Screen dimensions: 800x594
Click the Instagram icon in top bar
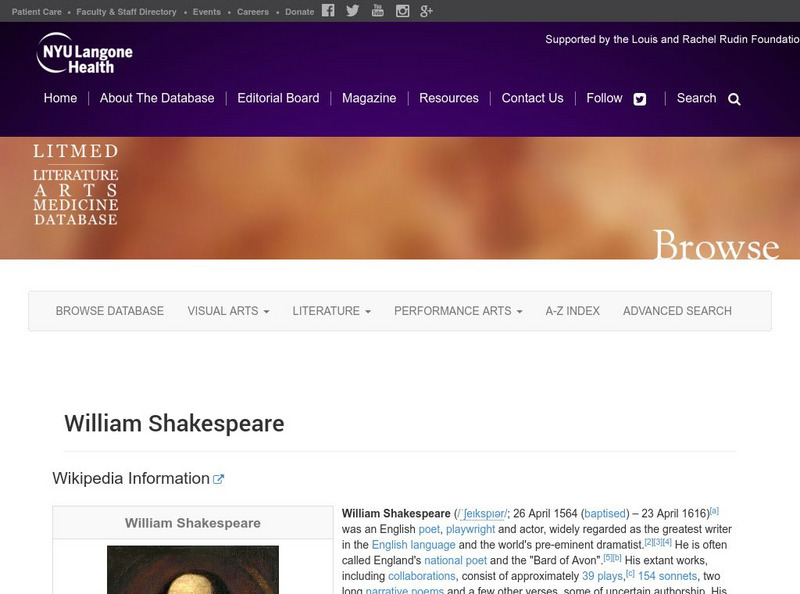click(402, 11)
